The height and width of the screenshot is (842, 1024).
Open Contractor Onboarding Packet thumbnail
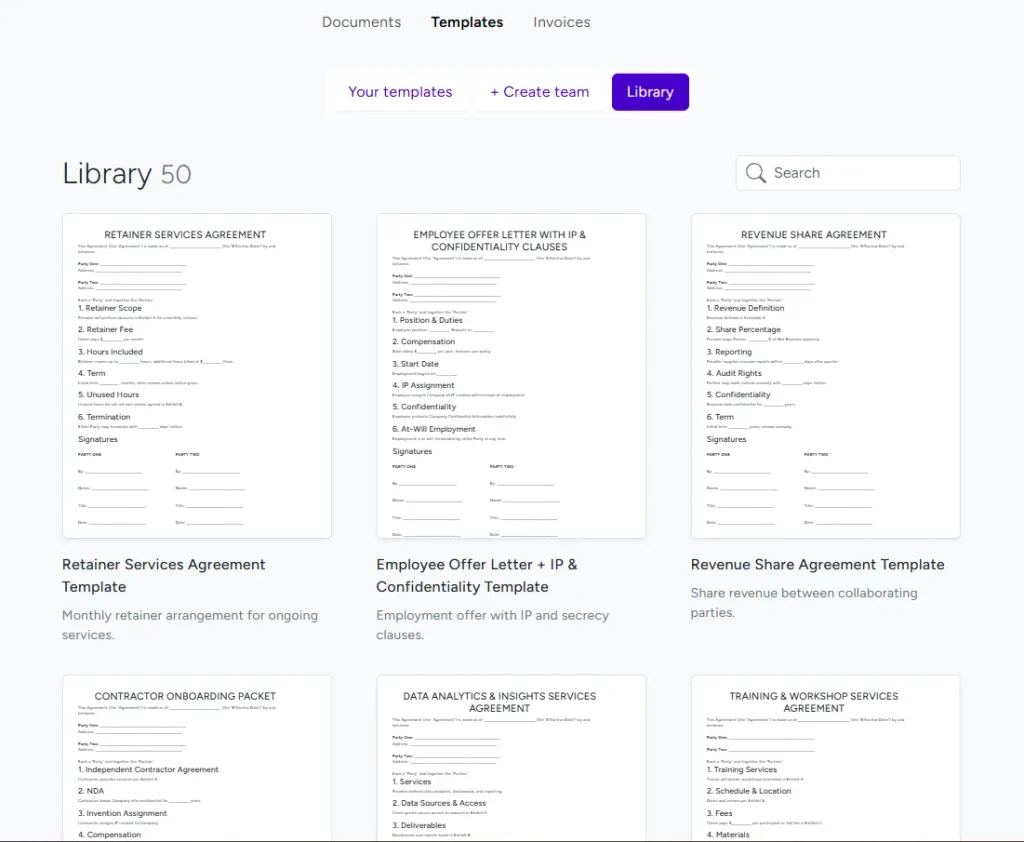[197, 758]
